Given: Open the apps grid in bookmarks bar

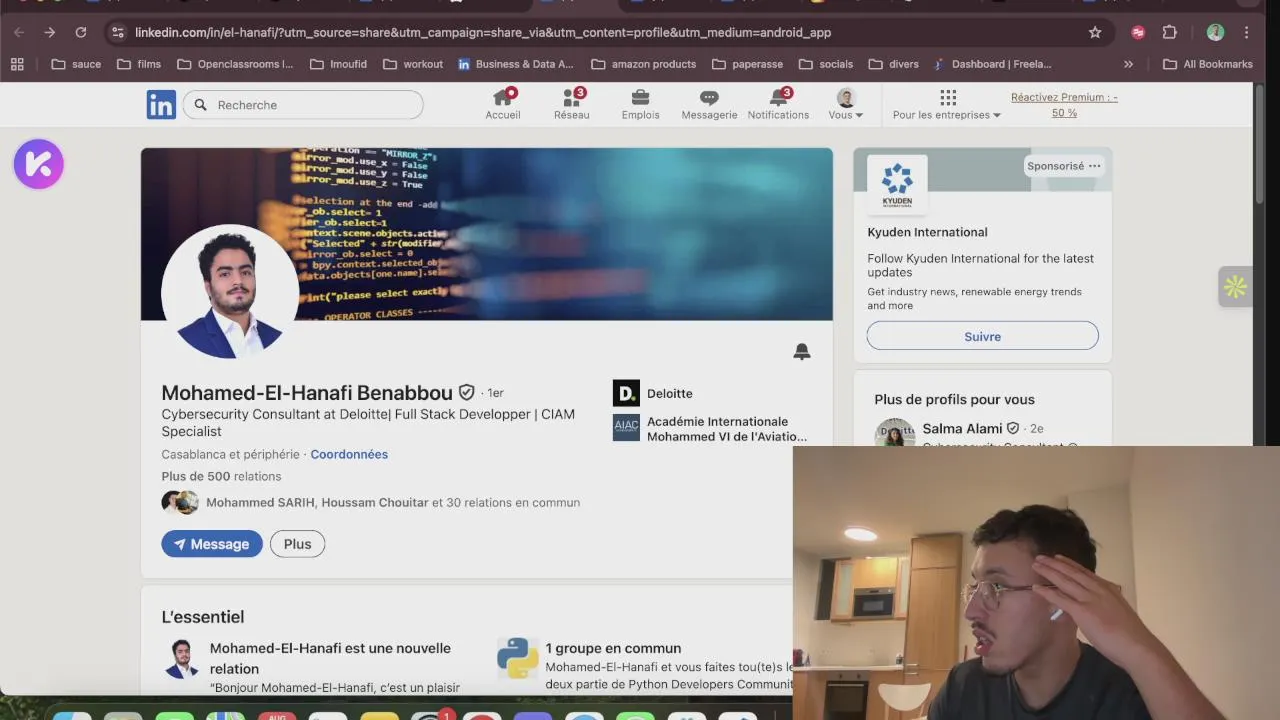Looking at the screenshot, I should click(17, 64).
